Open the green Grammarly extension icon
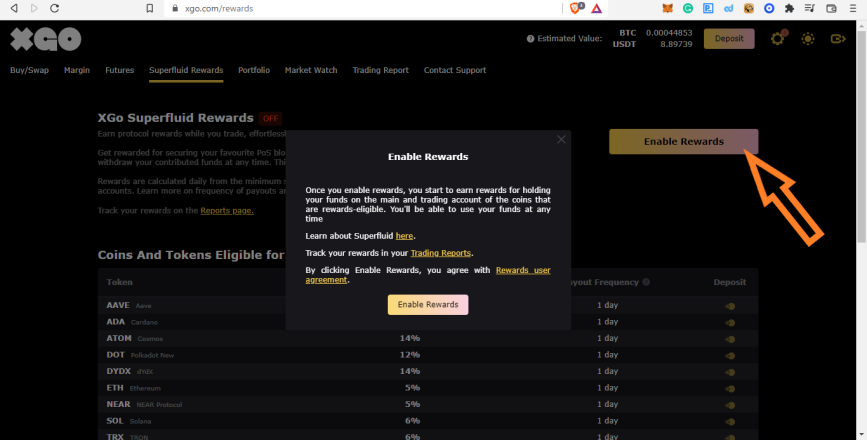 click(x=688, y=8)
